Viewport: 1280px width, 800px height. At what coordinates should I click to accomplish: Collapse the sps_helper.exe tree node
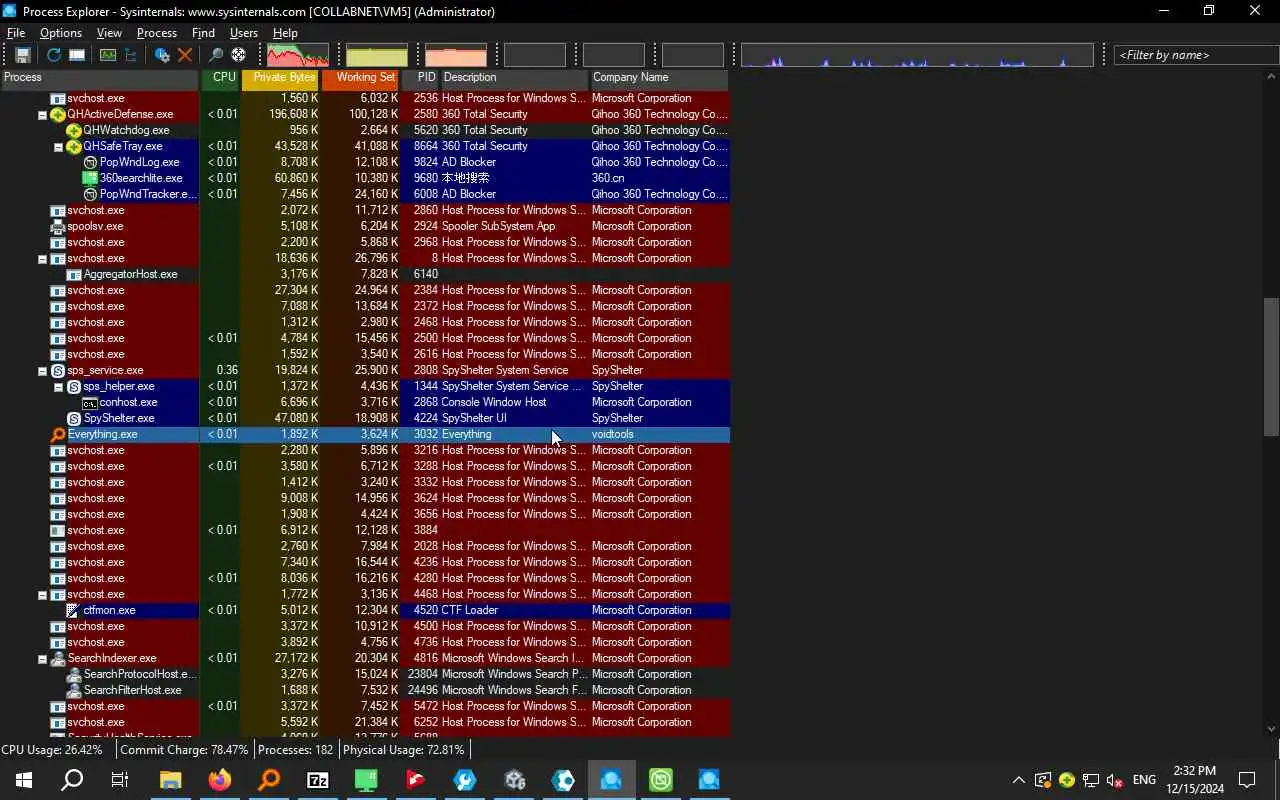(58, 386)
